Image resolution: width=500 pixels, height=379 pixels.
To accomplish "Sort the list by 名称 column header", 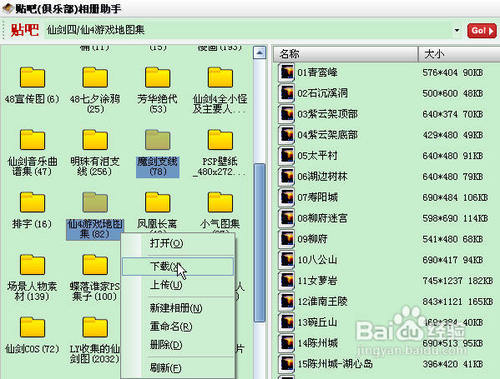I will coord(346,54).
